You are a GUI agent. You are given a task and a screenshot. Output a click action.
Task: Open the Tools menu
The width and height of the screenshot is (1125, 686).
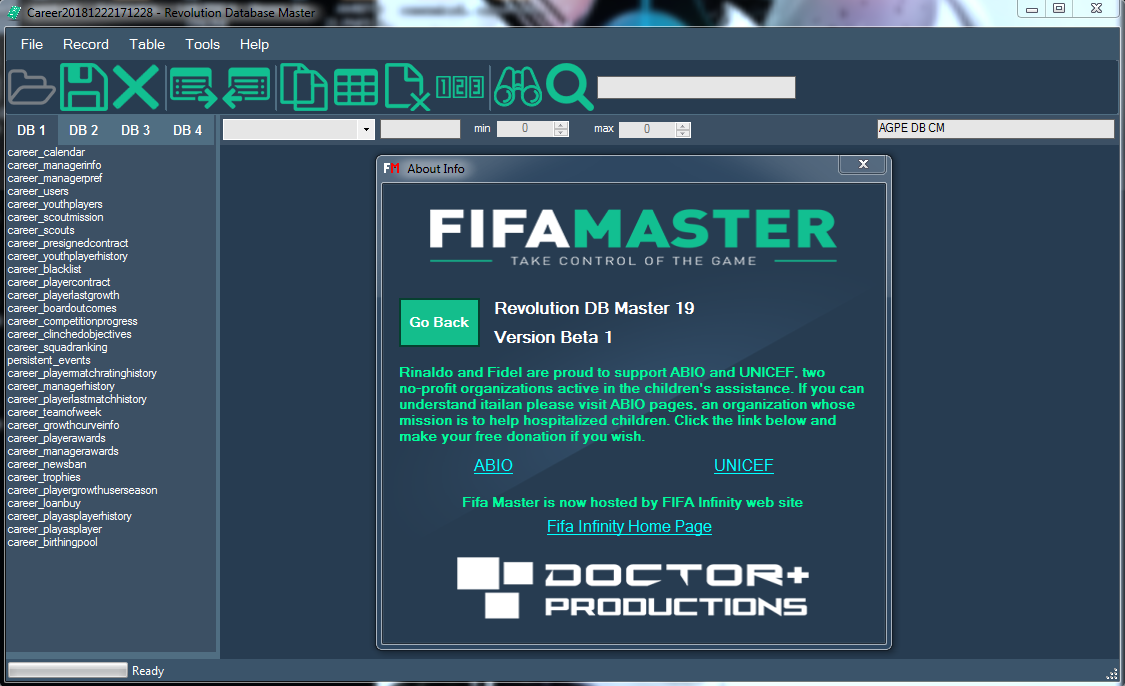[x=202, y=44]
